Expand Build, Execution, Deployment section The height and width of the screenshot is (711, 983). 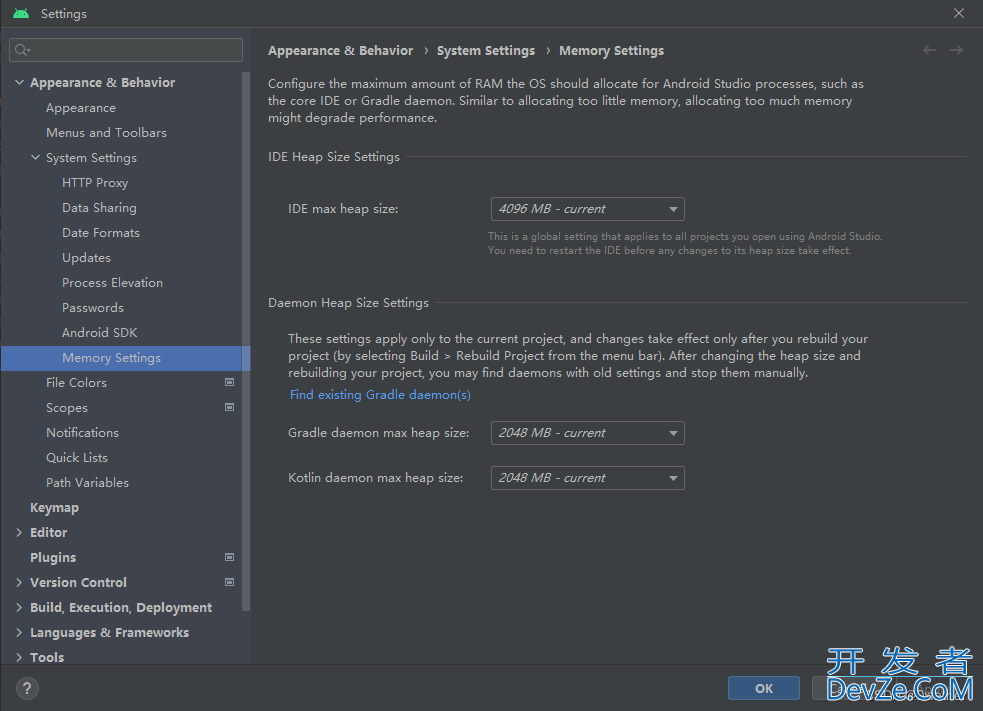pyautogui.click(x=19, y=608)
